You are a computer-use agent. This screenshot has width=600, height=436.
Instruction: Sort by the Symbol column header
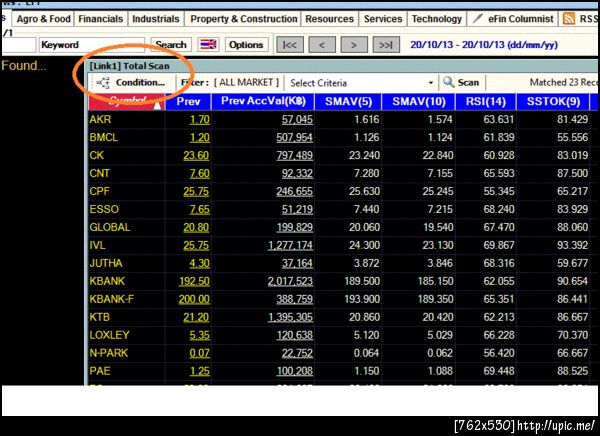(x=126, y=101)
